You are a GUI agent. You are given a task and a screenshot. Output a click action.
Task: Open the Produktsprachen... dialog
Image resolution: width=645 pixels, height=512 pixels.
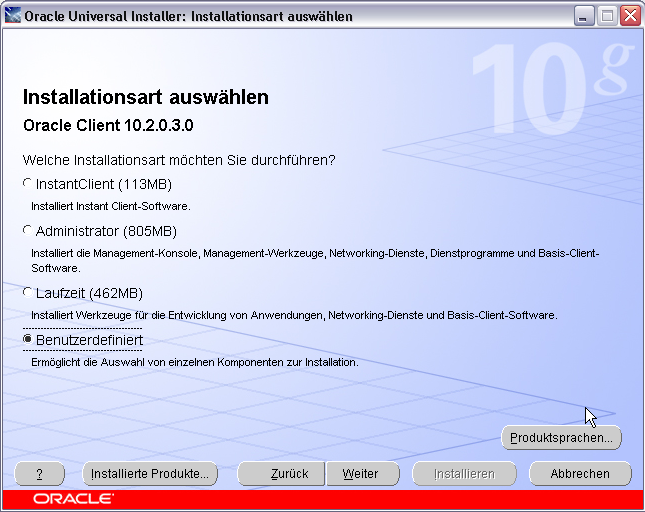point(561,438)
